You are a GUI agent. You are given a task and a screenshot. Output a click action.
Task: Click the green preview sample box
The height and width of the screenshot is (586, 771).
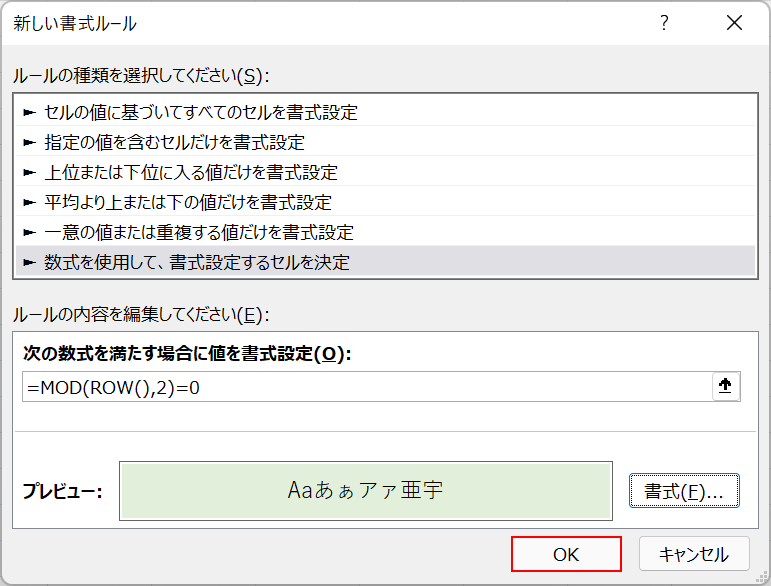pos(365,491)
